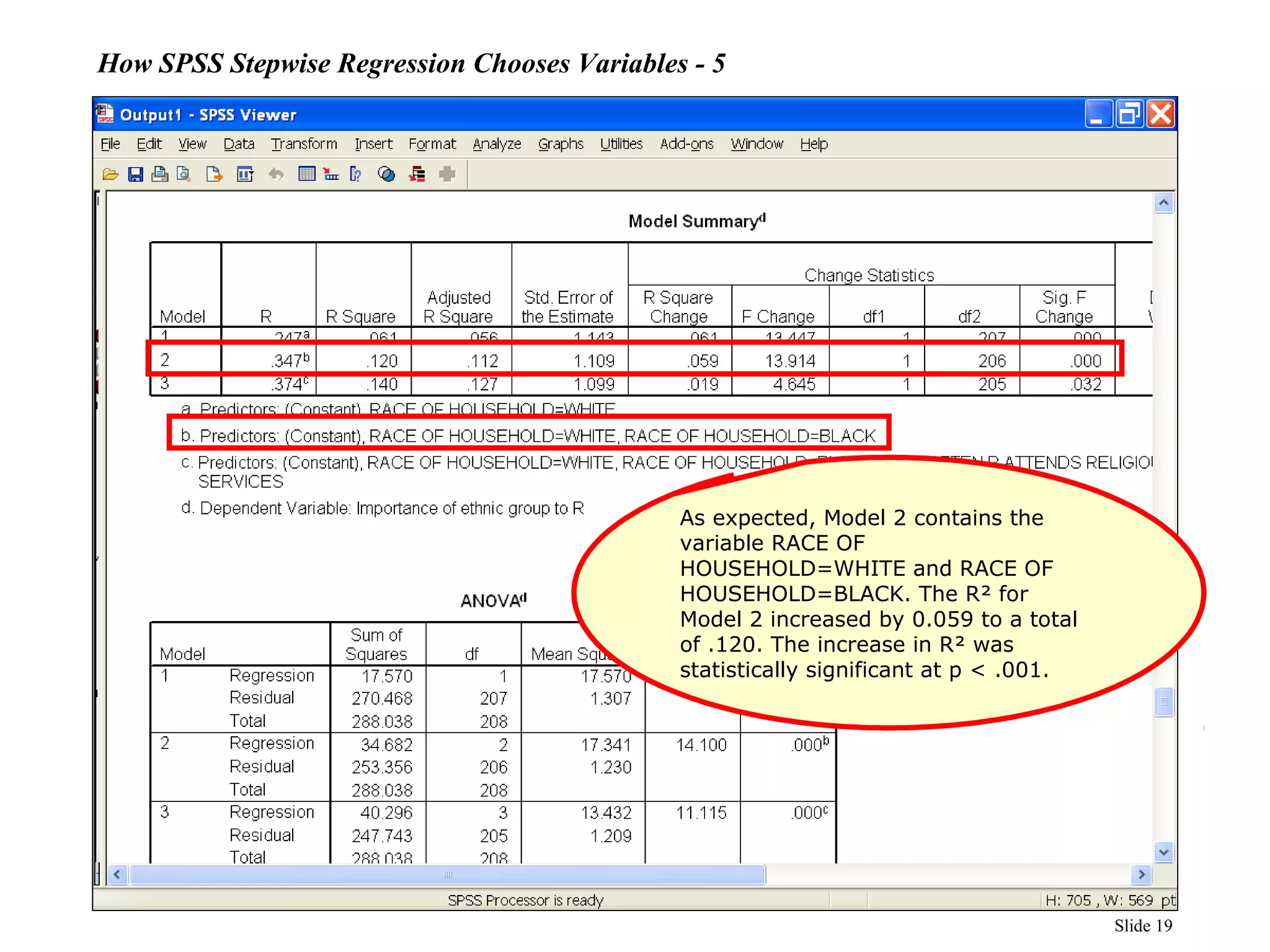Click the Dialog Recall toolbar icon
This screenshot has height=952, width=1270.
coord(246,174)
